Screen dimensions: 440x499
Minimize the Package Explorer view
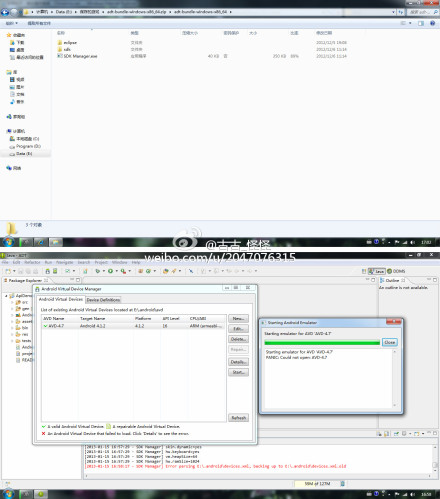click(72, 280)
